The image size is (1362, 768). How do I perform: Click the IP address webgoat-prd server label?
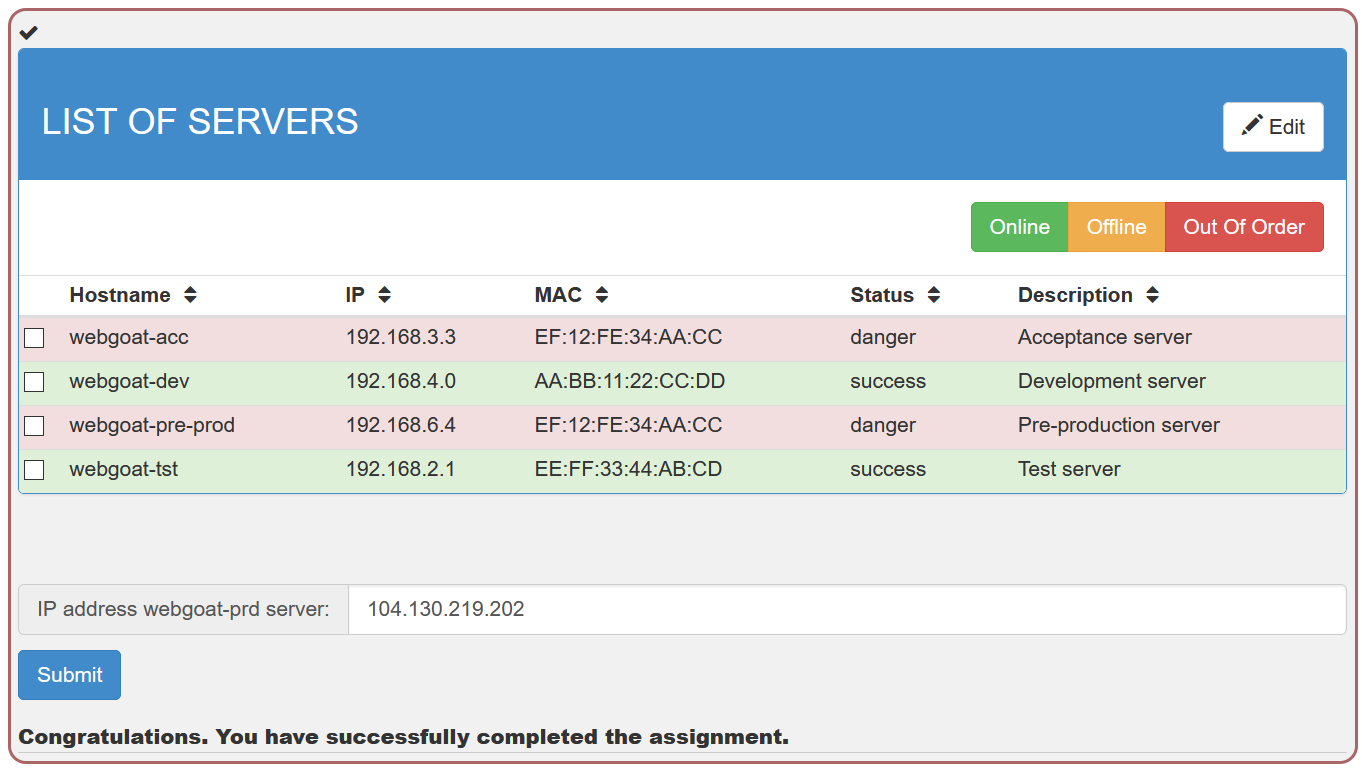point(183,609)
